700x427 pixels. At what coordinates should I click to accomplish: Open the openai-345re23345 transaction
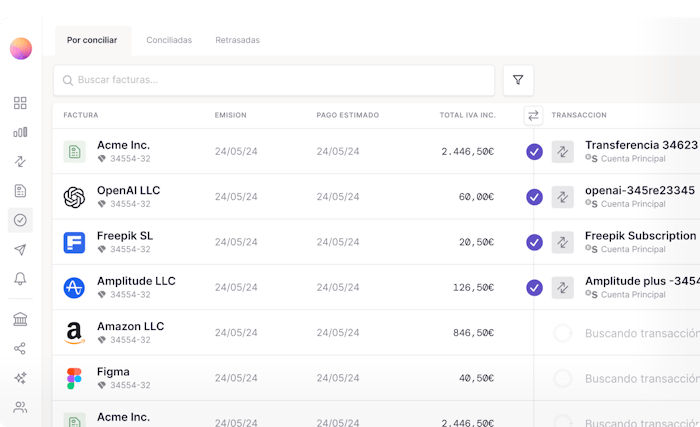click(x=640, y=190)
